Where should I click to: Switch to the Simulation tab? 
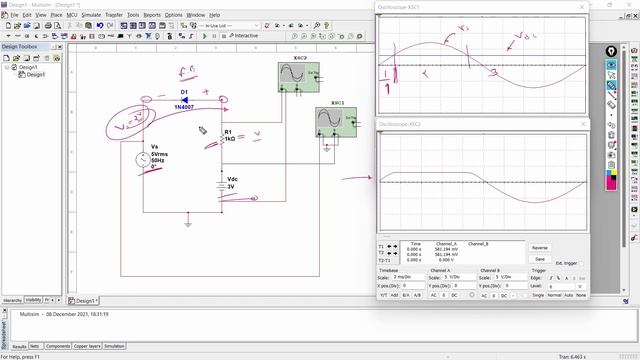(x=114, y=346)
